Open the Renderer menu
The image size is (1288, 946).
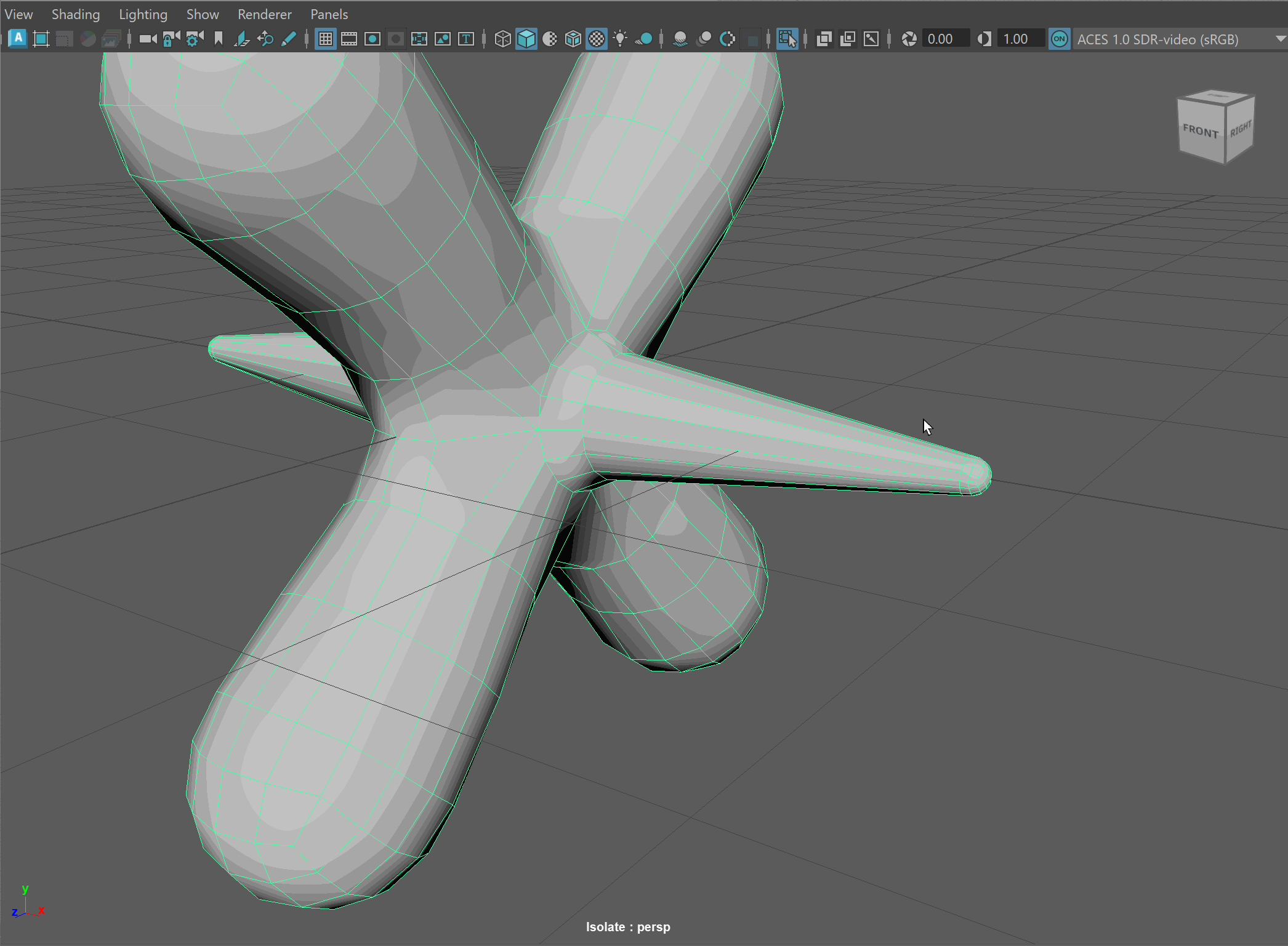(x=265, y=14)
